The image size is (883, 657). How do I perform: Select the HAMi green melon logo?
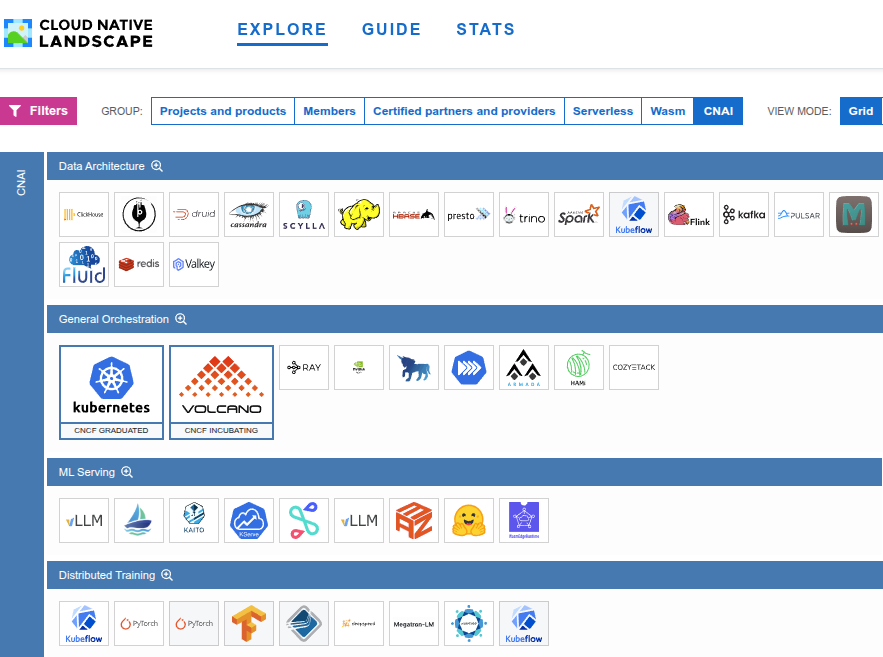click(x=579, y=368)
